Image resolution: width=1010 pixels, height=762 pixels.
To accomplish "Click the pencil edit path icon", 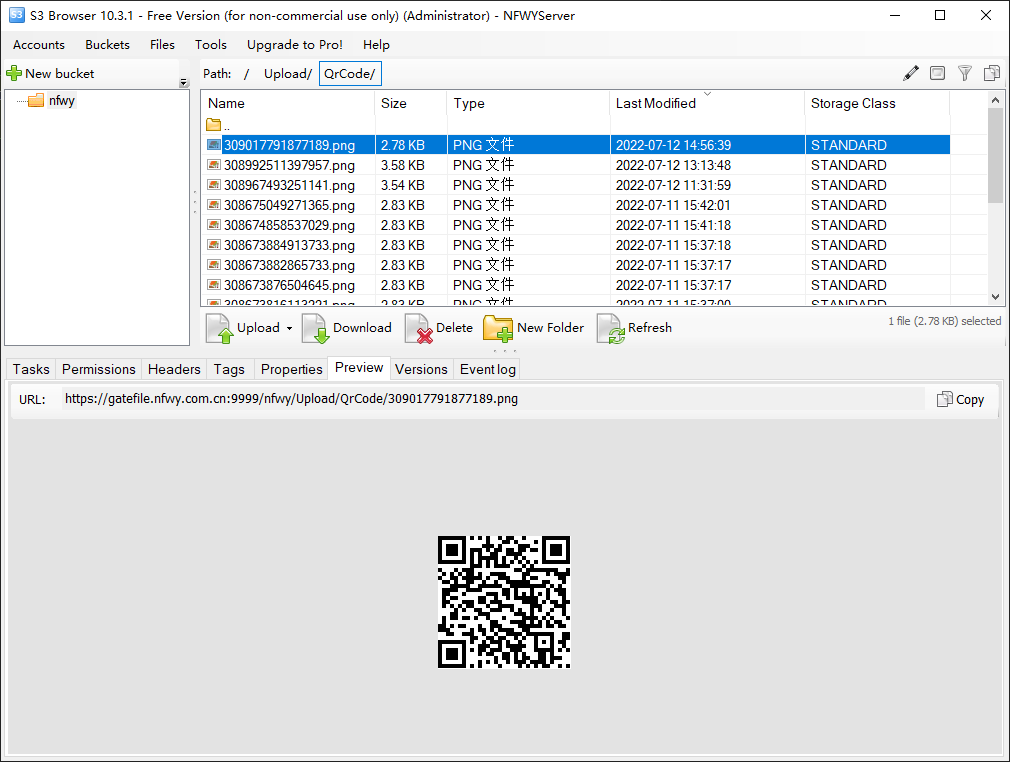I will coord(910,73).
